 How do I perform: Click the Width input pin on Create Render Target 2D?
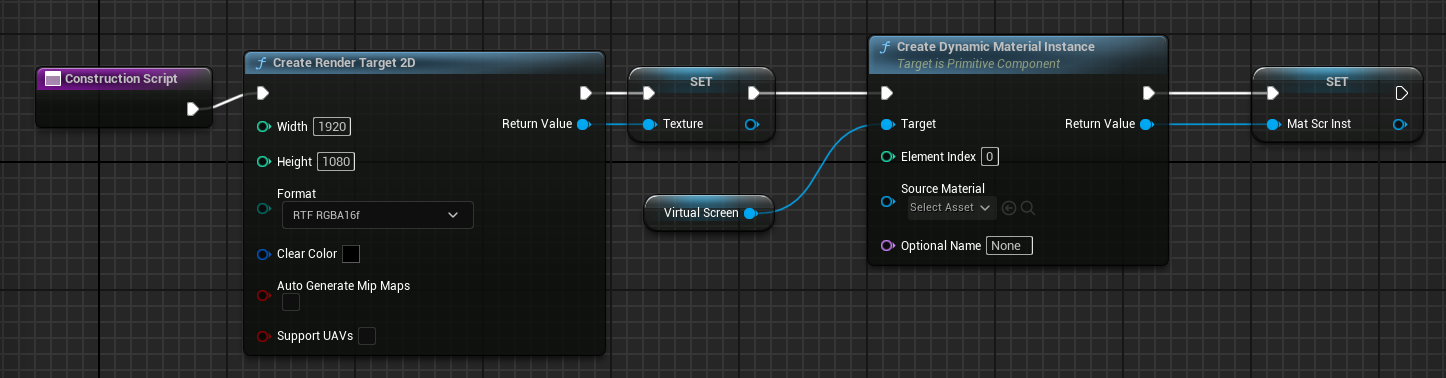tap(264, 127)
